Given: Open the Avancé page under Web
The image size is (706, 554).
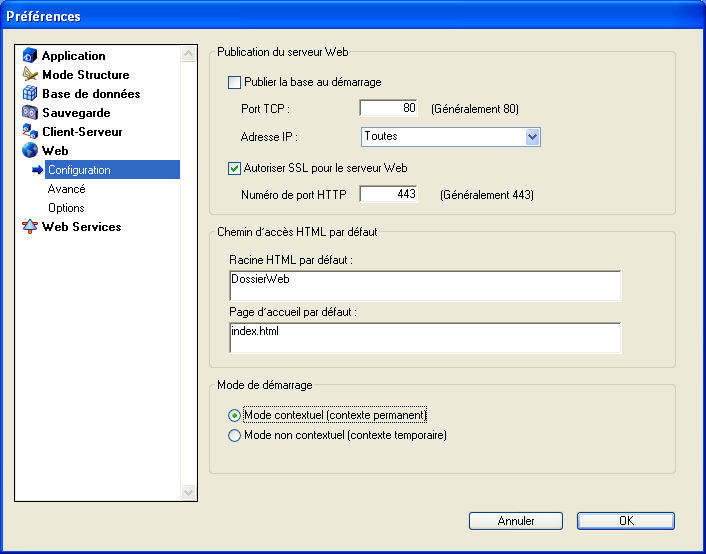Looking at the screenshot, I should [x=66, y=189].
